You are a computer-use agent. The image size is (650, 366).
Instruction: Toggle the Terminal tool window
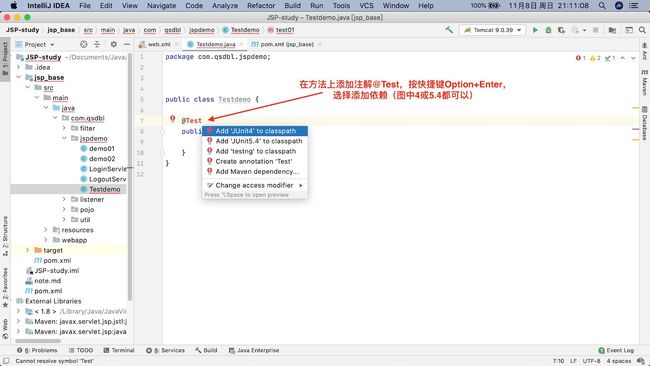[x=119, y=350]
